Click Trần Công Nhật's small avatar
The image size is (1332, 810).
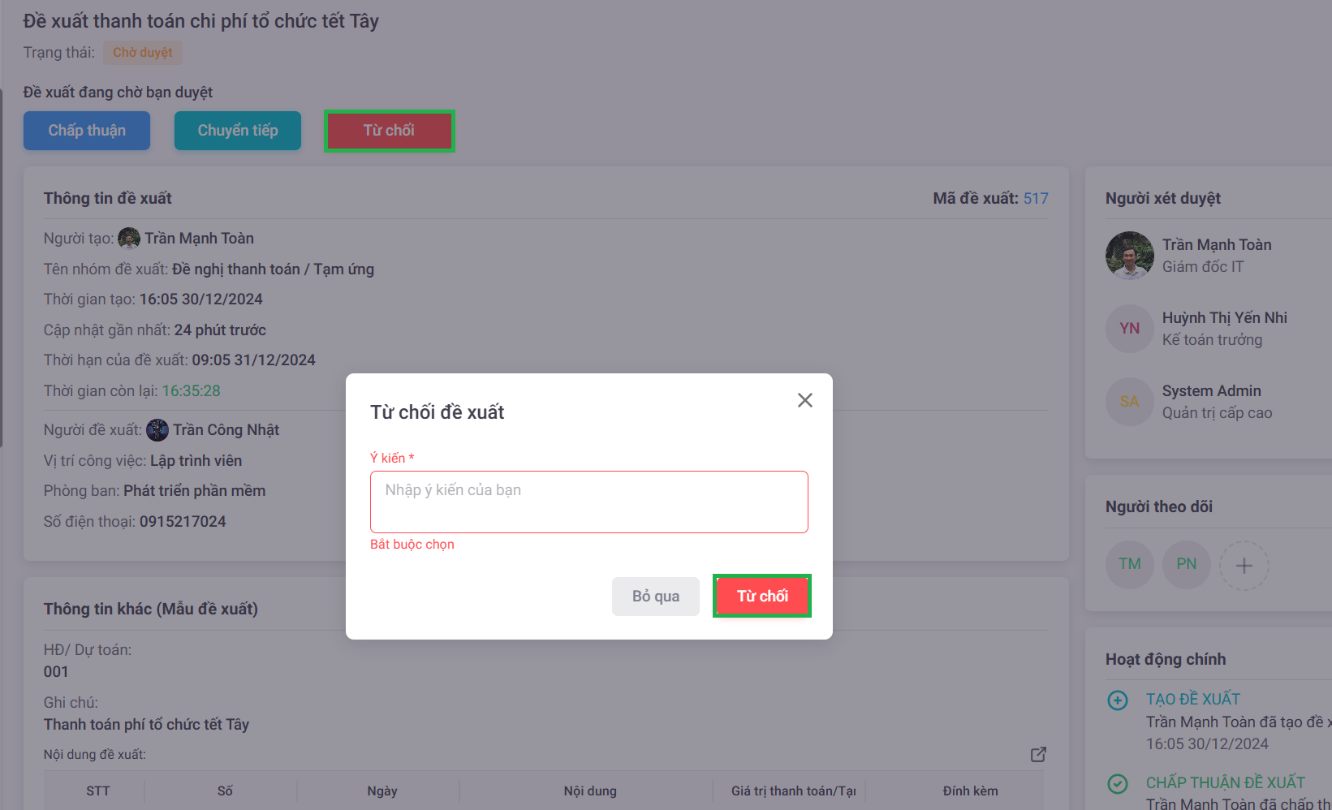point(157,430)
